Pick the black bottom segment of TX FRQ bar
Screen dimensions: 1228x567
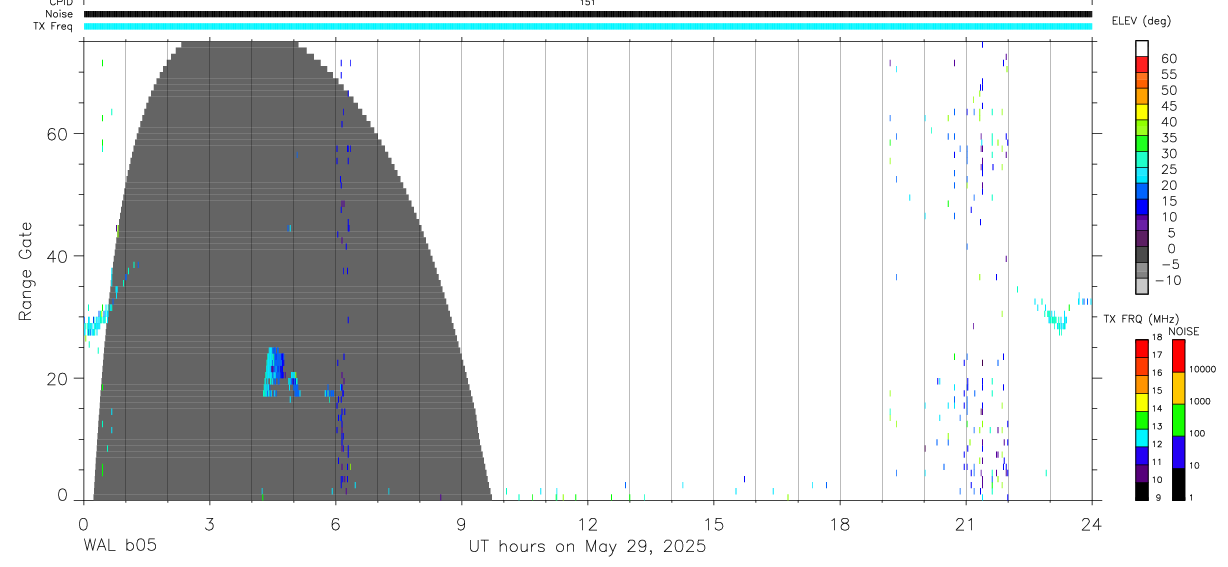1142,491
